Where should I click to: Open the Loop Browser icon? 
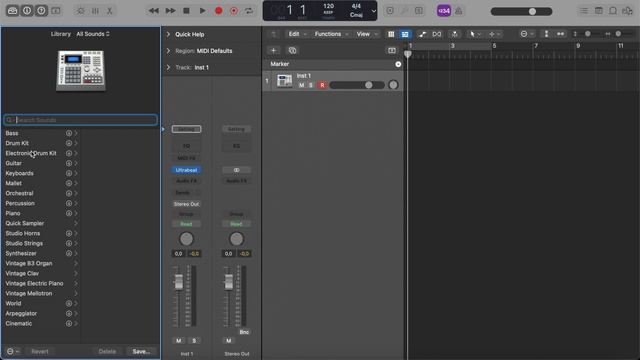613,11
